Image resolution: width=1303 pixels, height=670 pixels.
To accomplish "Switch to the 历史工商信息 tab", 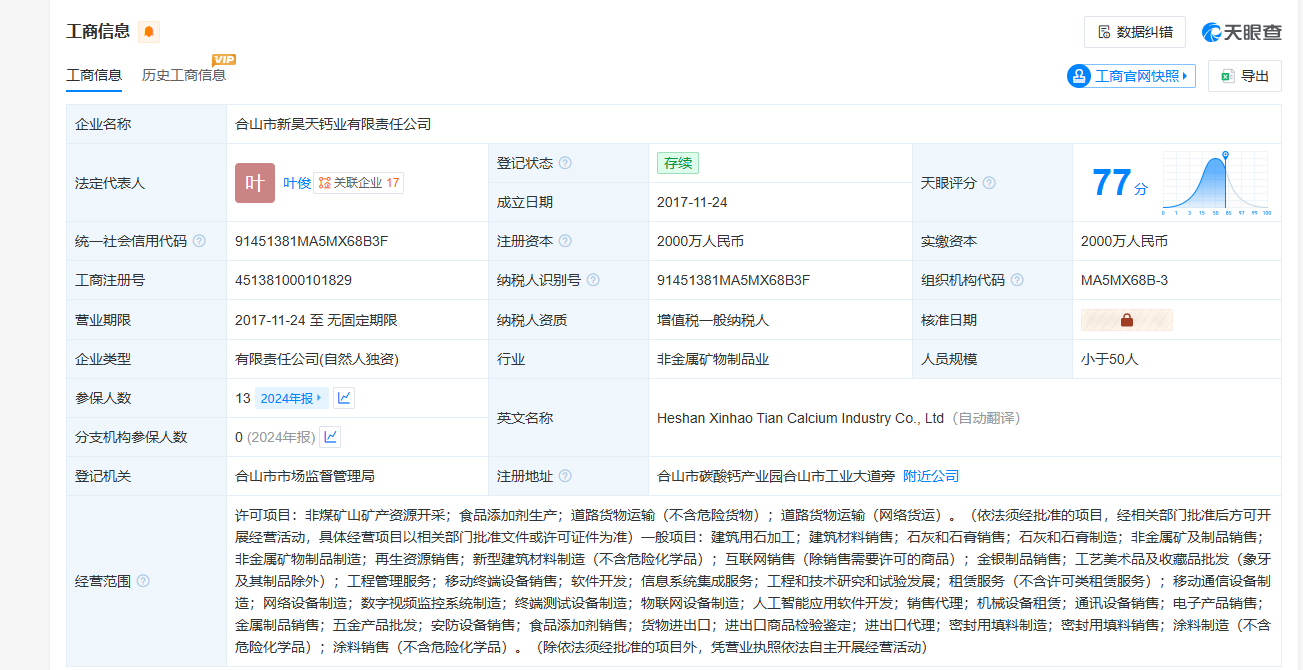I will point(184,75).
